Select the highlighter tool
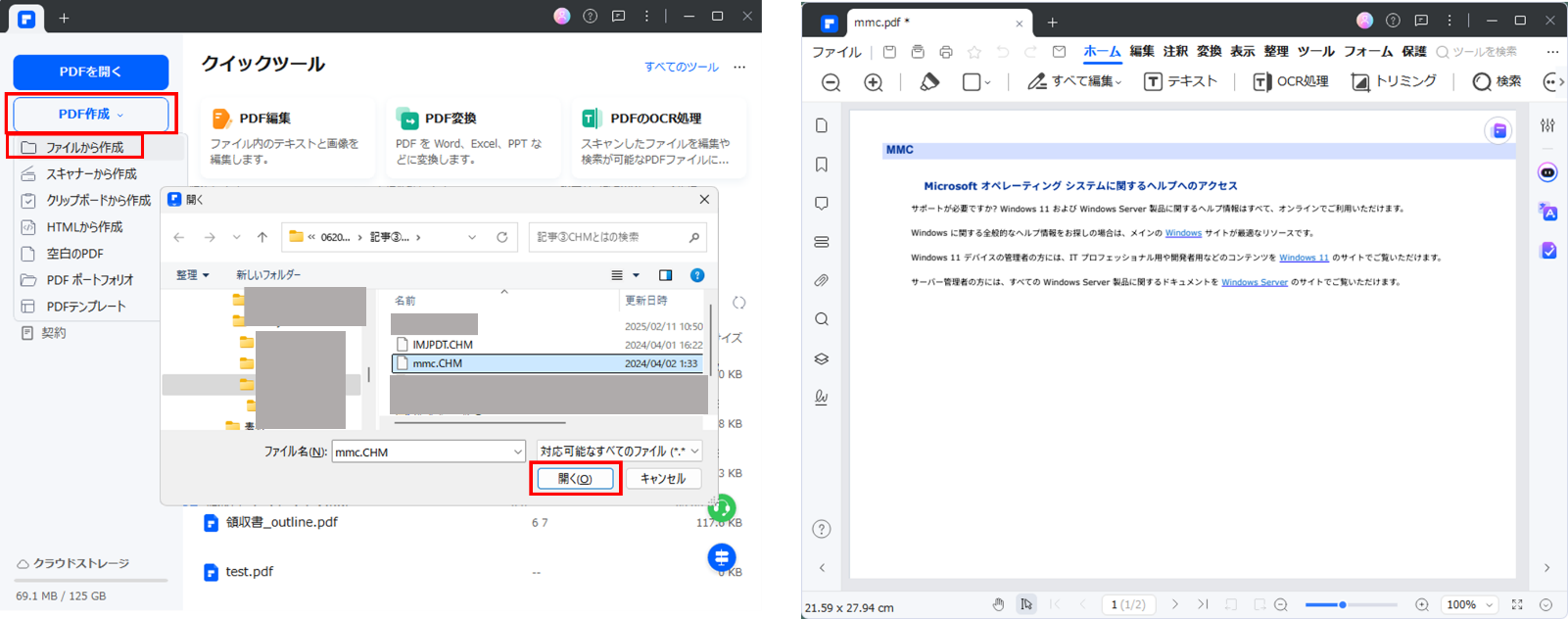This screenshot has width=1568, height=619. pos(929,82)
